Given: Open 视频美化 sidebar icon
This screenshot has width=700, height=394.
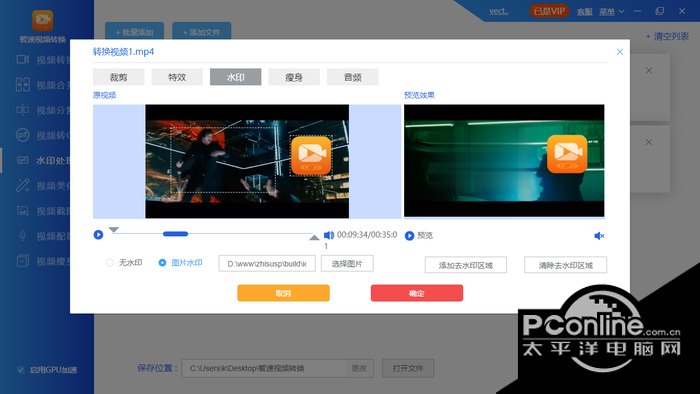Looking at the screenshot, I should (23, 185).
